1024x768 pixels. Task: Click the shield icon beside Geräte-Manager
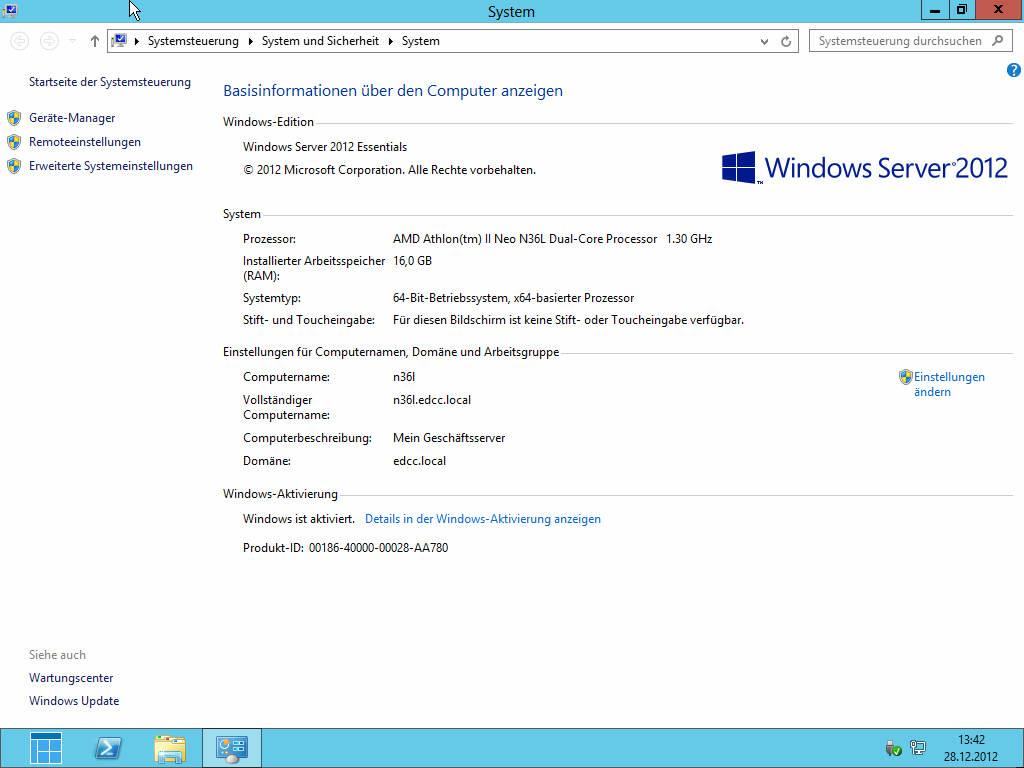point(14,118)
